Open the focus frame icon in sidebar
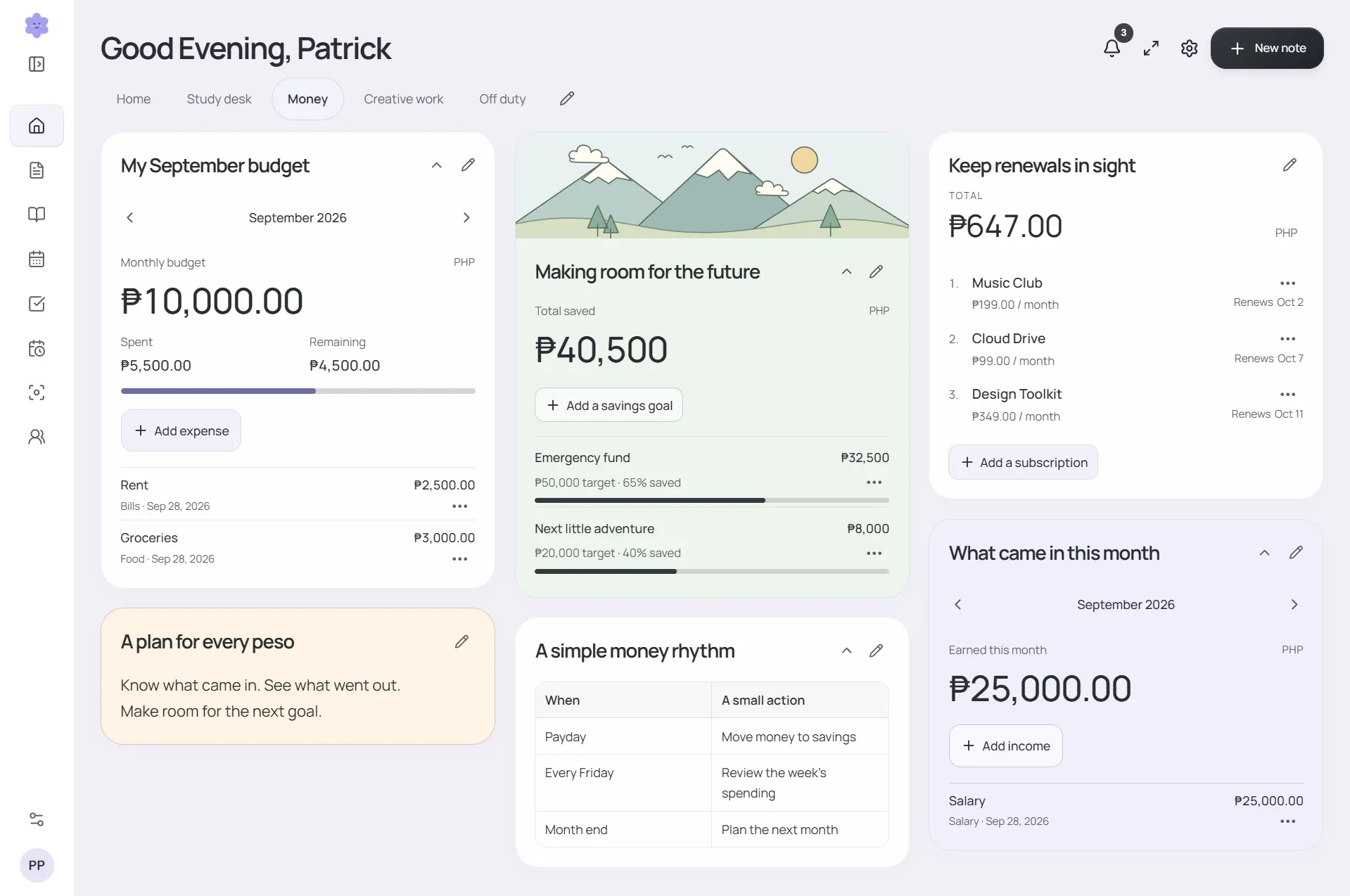 (37, 392)
